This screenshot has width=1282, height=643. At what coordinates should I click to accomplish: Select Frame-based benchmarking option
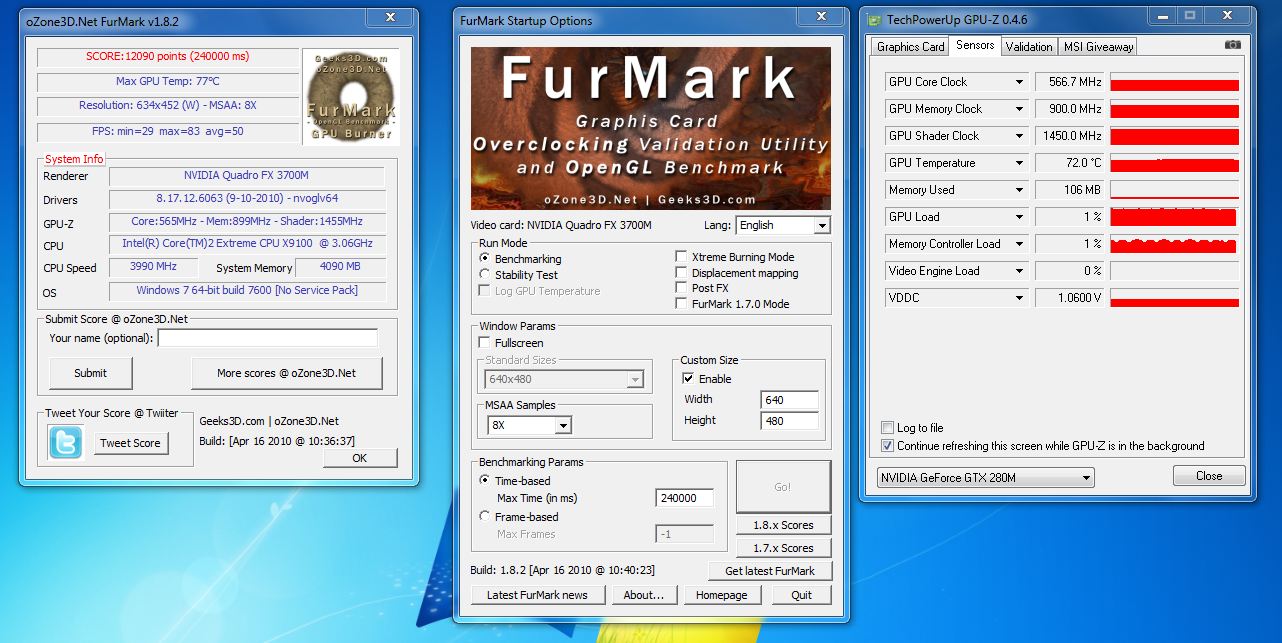(485, 517)
